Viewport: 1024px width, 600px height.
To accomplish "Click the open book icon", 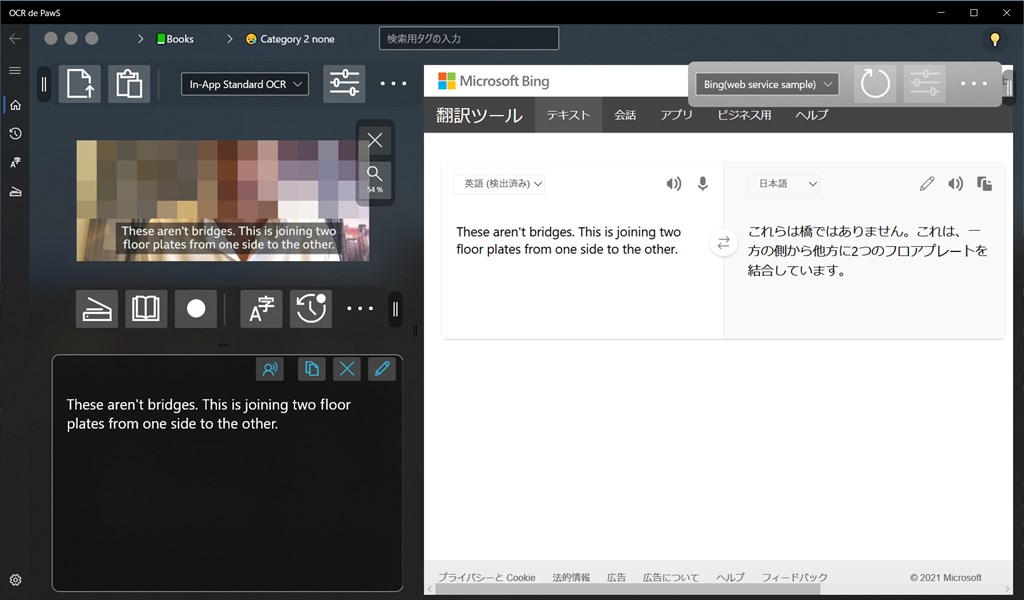I will click(146, 309).
